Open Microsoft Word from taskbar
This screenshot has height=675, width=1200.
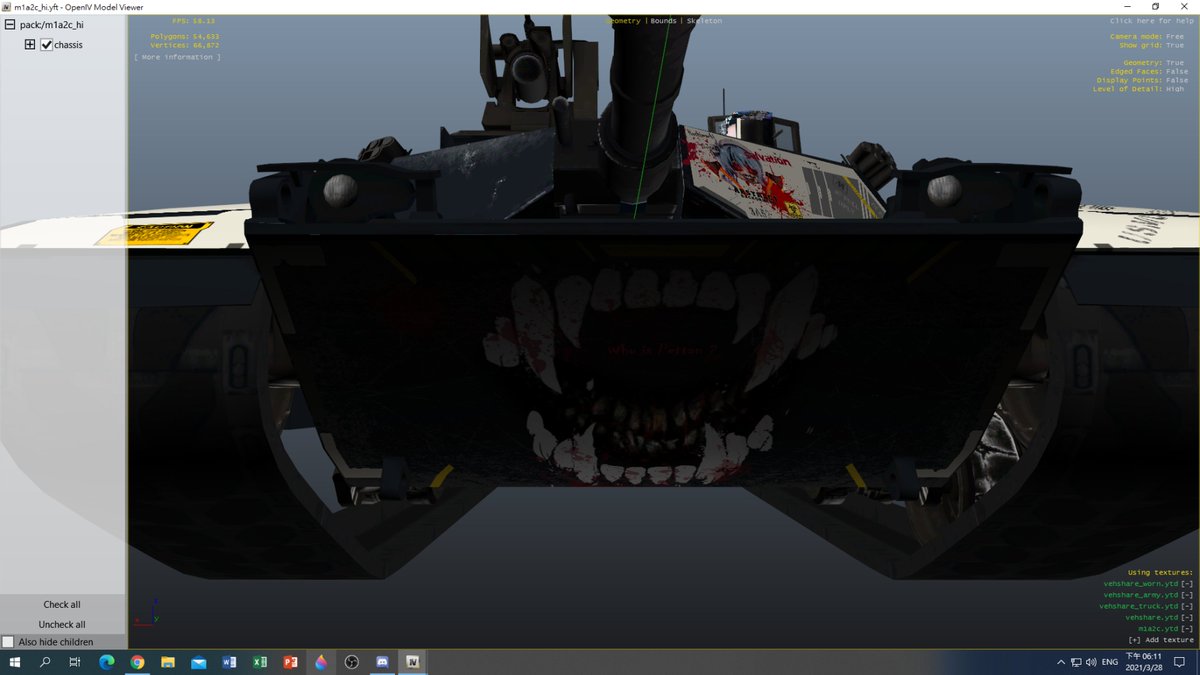point(229,662)
